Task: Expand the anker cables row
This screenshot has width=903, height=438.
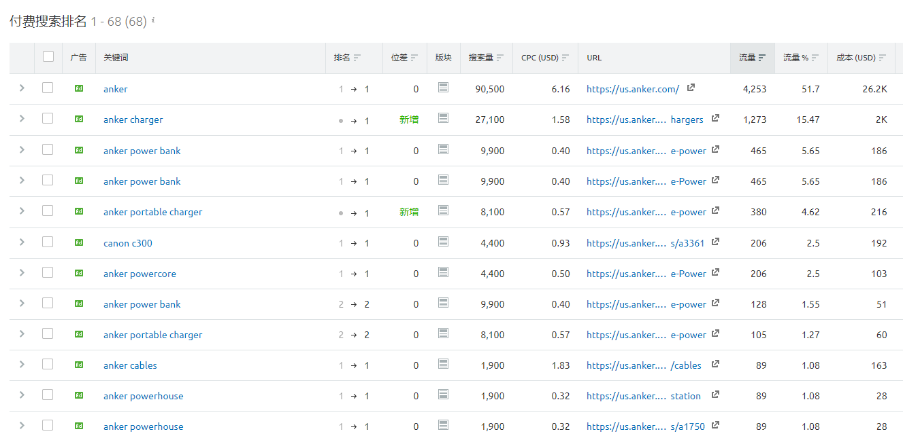Action: point(21,366)
